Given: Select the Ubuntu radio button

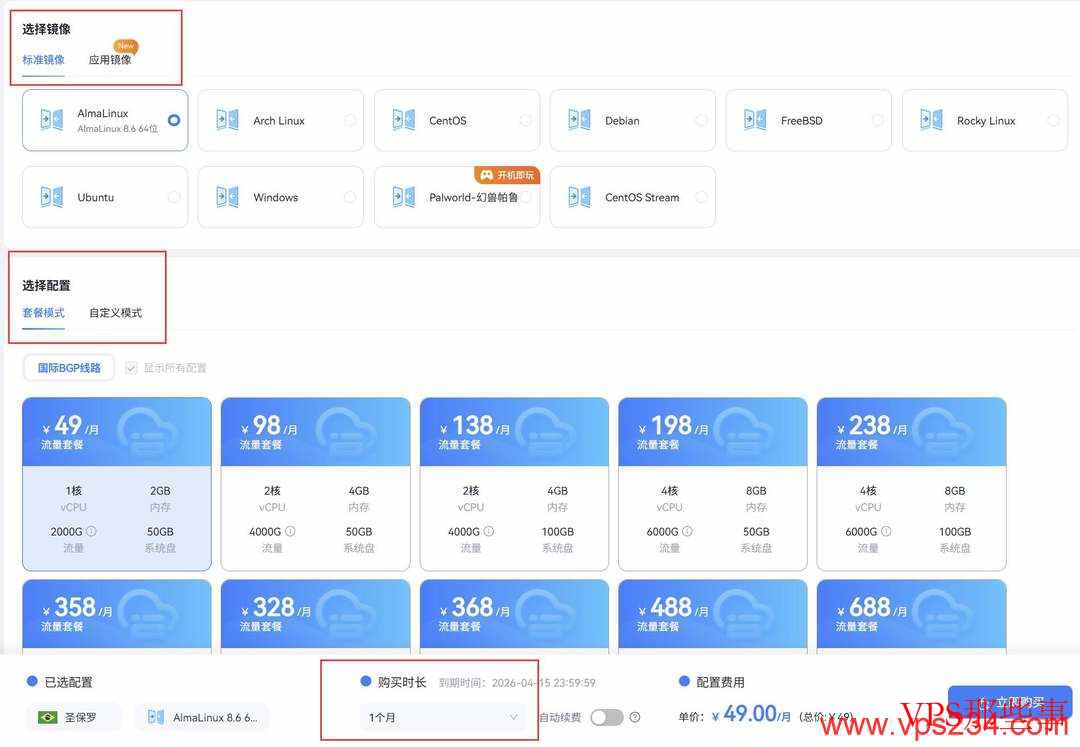Looking at the screenshot, I should tap(174, 197).
